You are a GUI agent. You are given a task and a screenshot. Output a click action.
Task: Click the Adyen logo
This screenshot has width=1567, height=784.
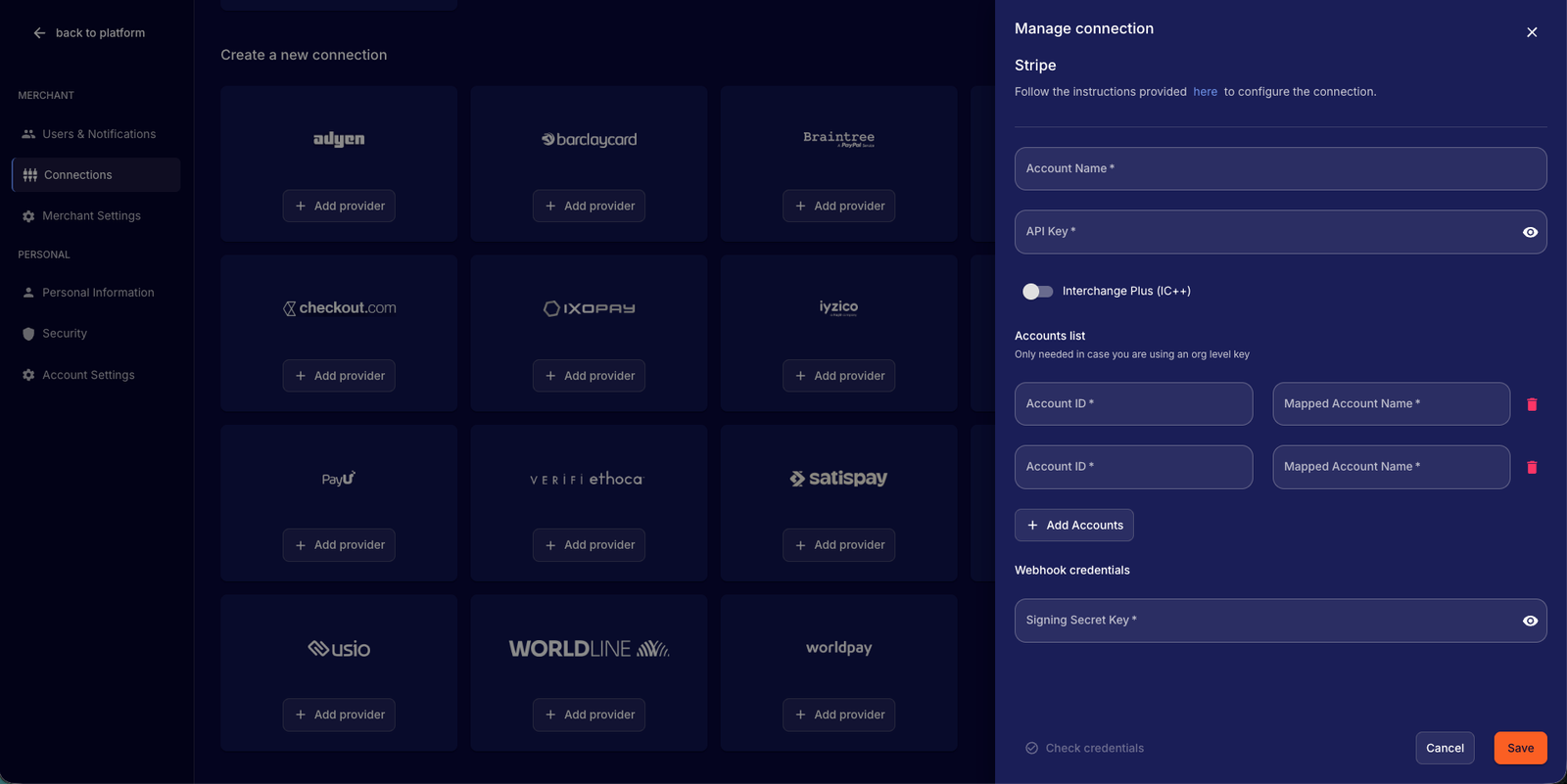click(339, 139)
